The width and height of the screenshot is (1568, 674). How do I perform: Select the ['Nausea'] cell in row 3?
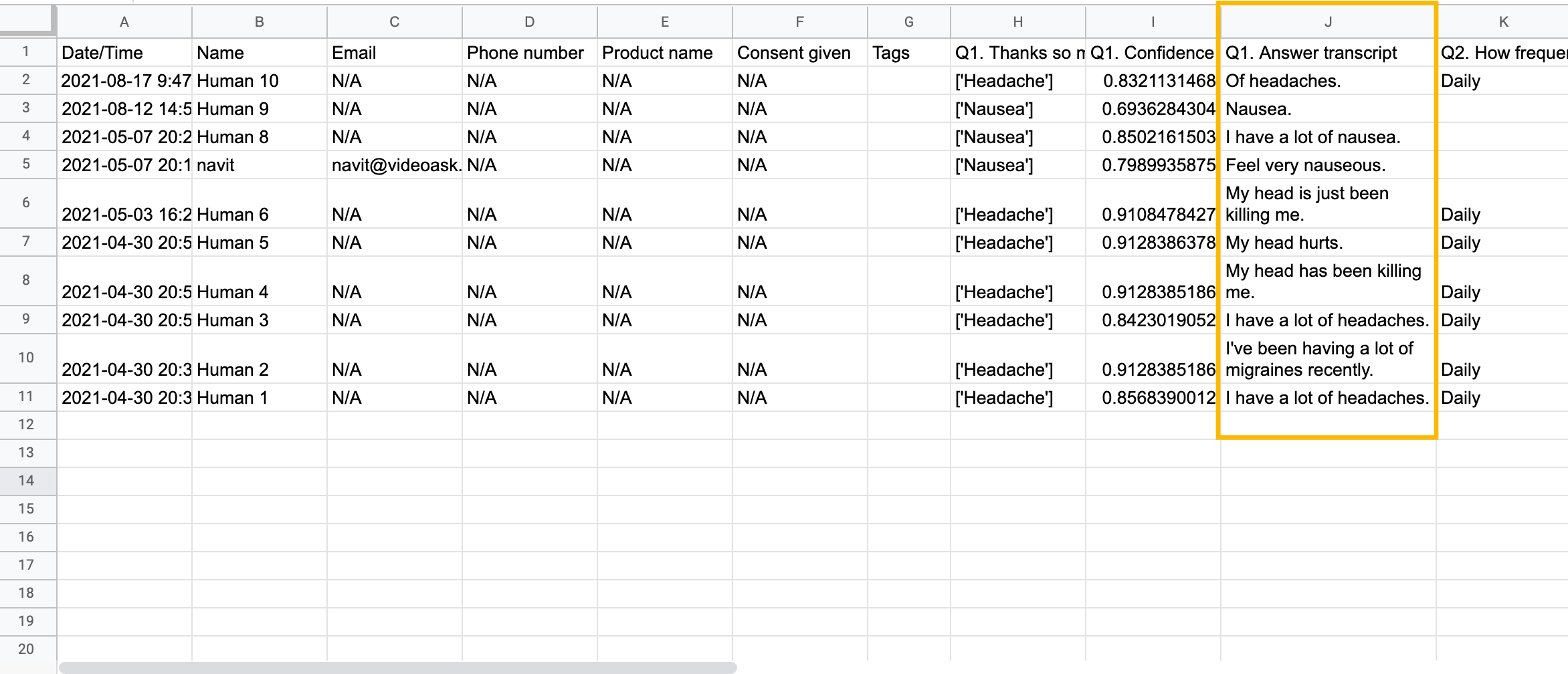(1017, 109)
